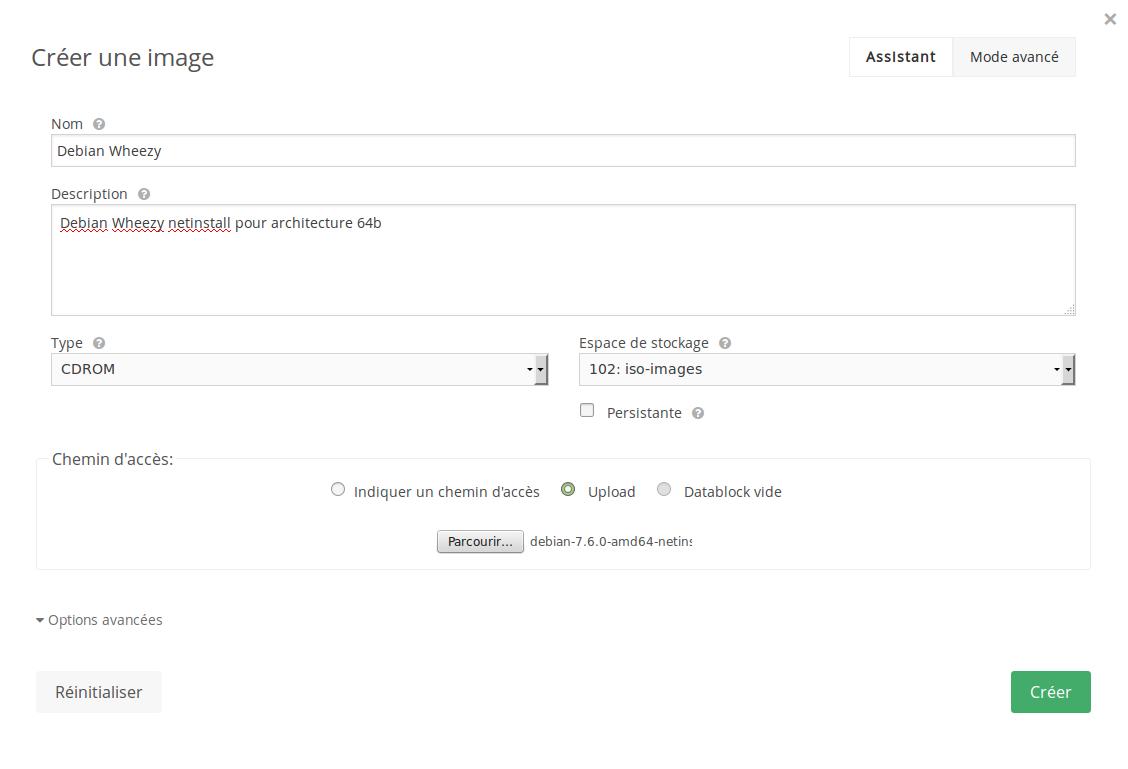
Task: Switch to the Mode avancé tab
Action: click(x=1014, y=57)
